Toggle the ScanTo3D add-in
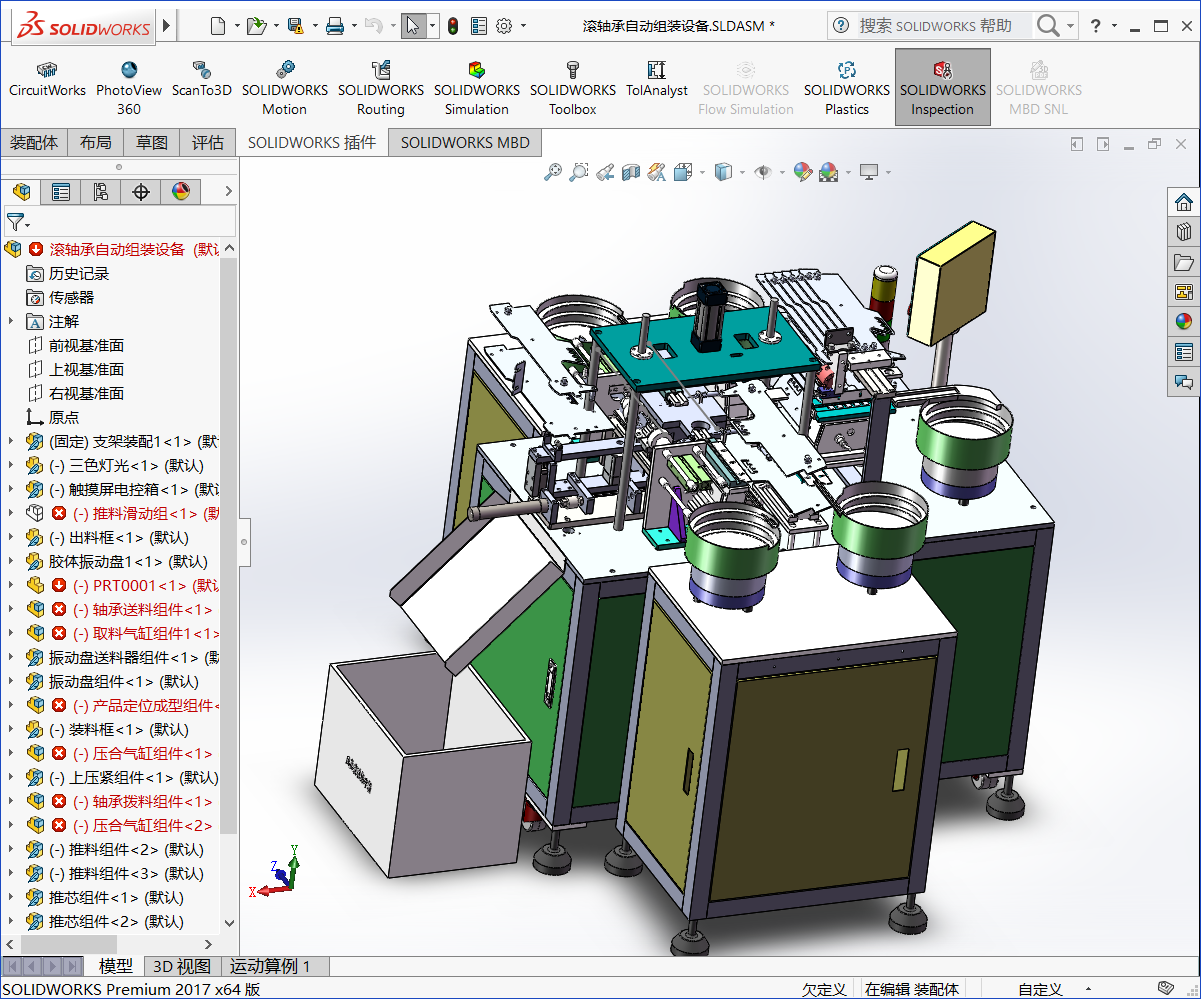 click(202, 80)
